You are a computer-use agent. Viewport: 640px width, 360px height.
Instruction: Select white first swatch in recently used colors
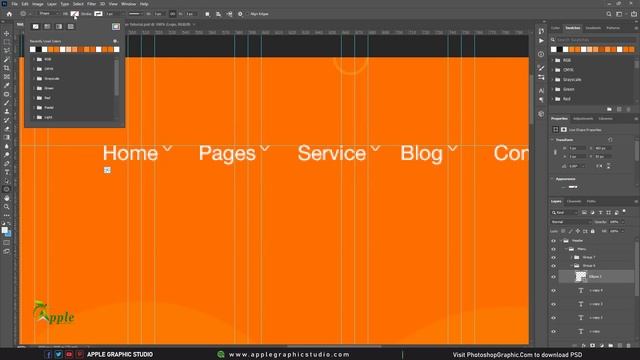[x=33, y=49]
